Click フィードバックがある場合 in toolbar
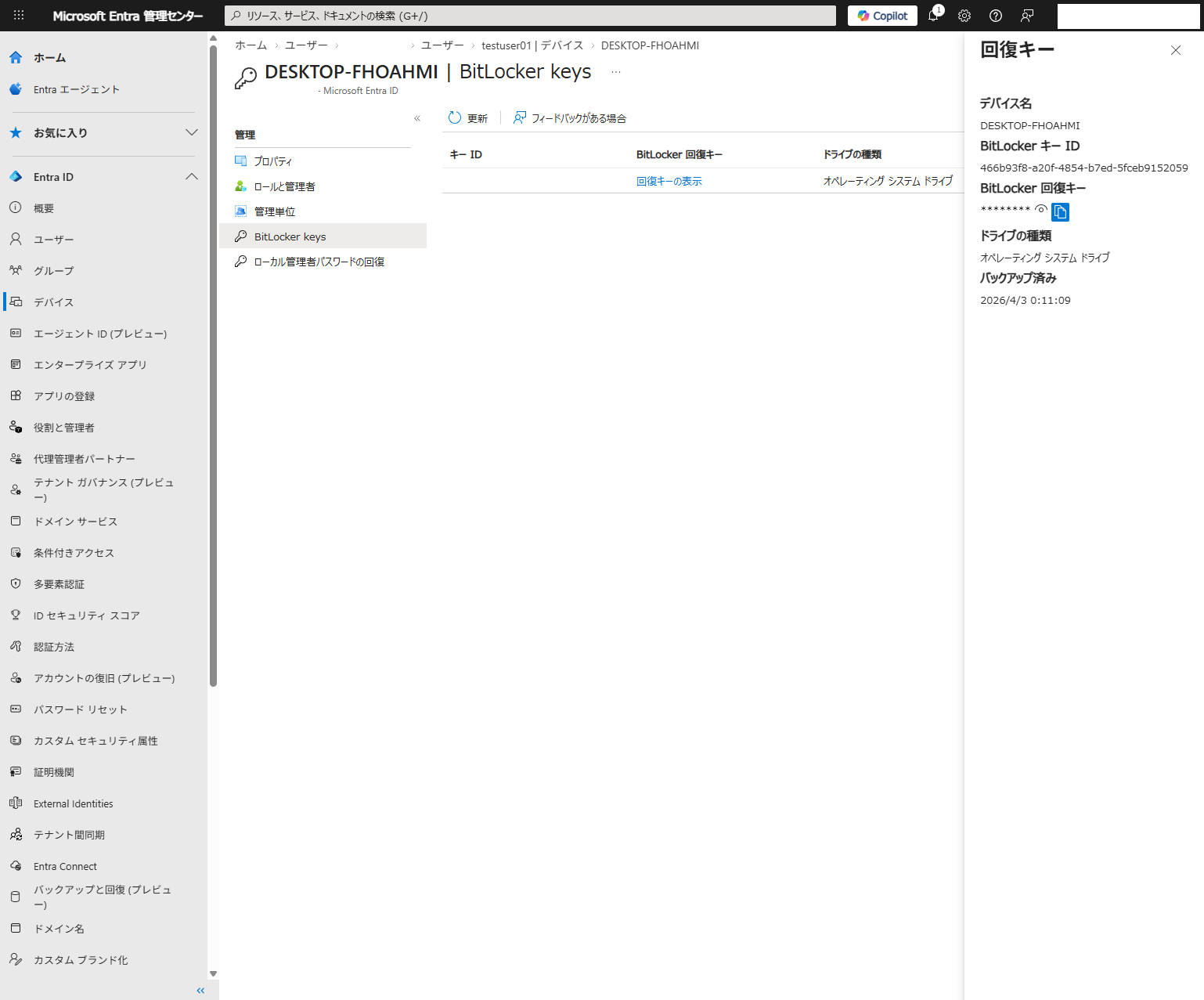1204x1000 pixels. pyautogui.click(x=570, y=118)
